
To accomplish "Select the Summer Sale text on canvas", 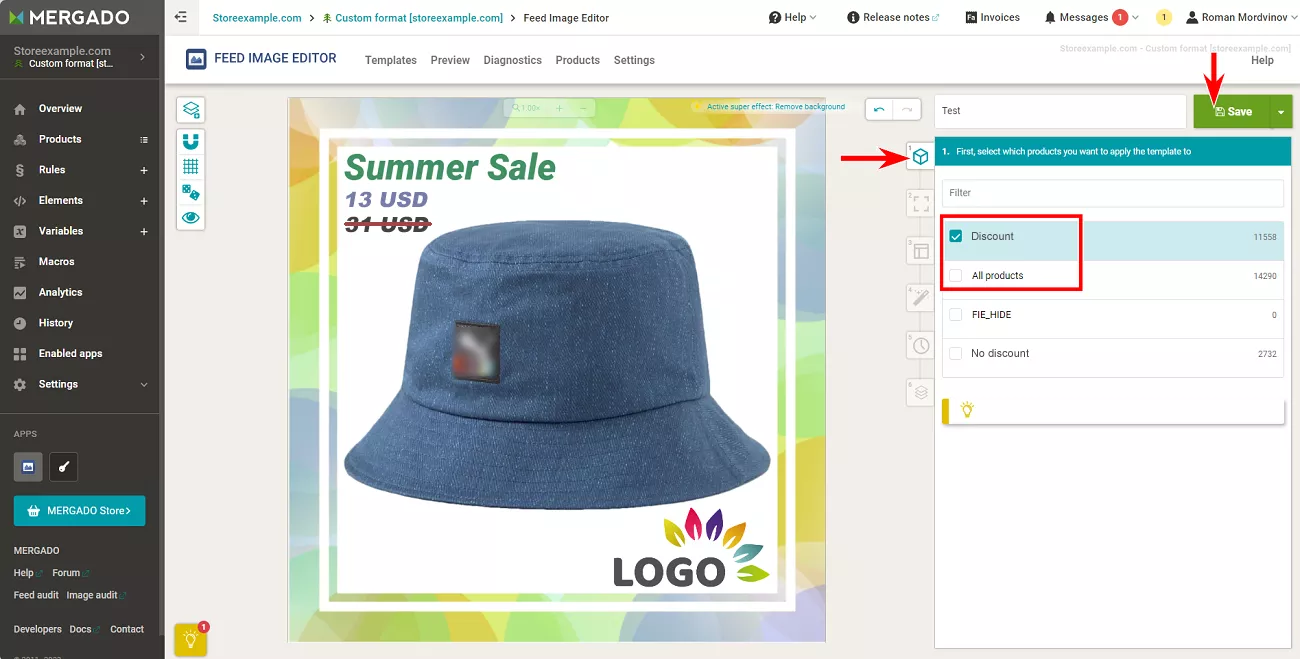I will coord(449,167).
